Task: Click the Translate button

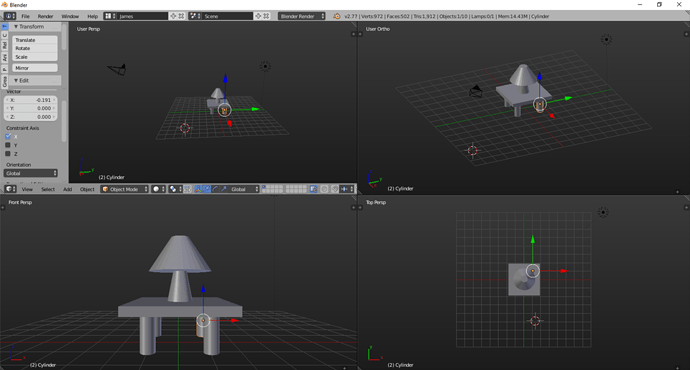Action: [x=35, y=40]
